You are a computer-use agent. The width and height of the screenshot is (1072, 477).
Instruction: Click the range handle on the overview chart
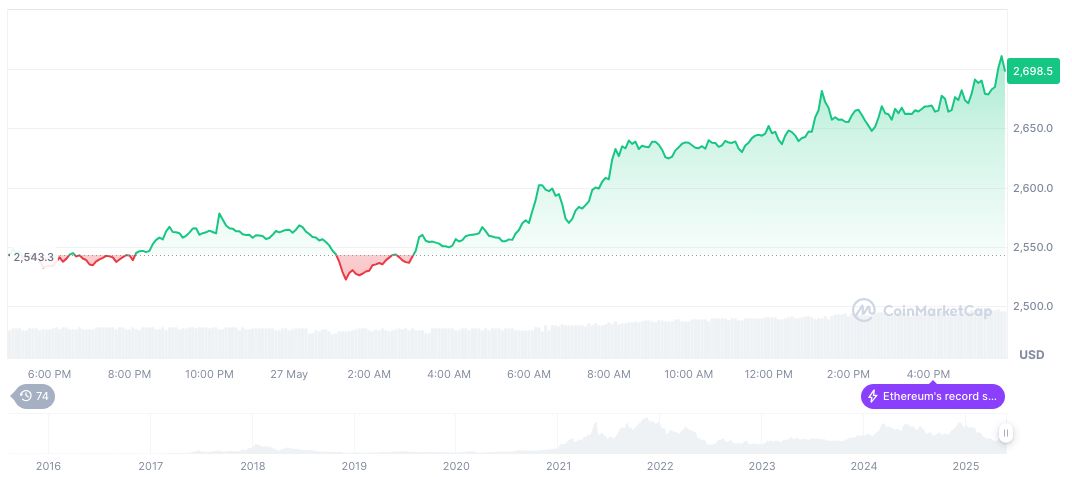(1006, 433)
